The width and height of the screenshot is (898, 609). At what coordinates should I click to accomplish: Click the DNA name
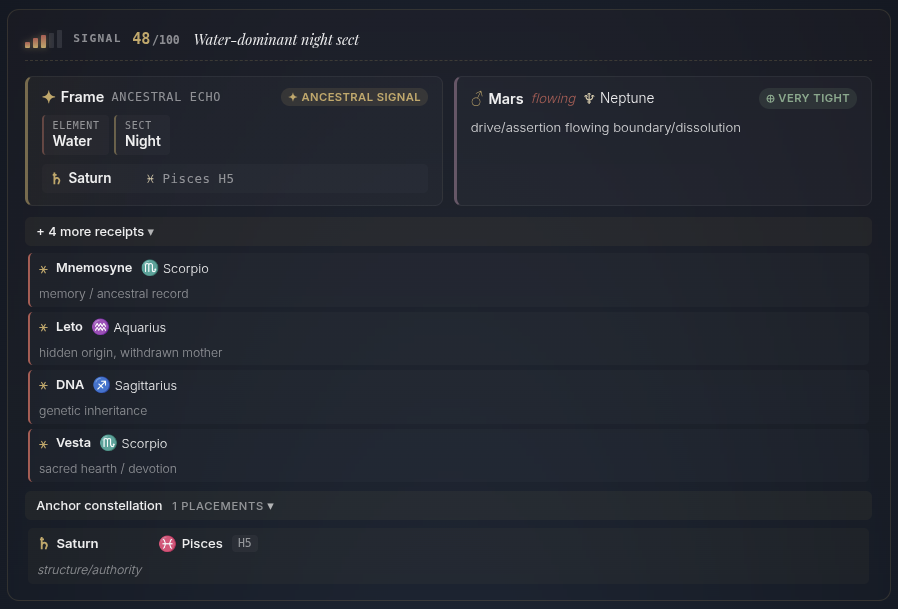point(70,385)
